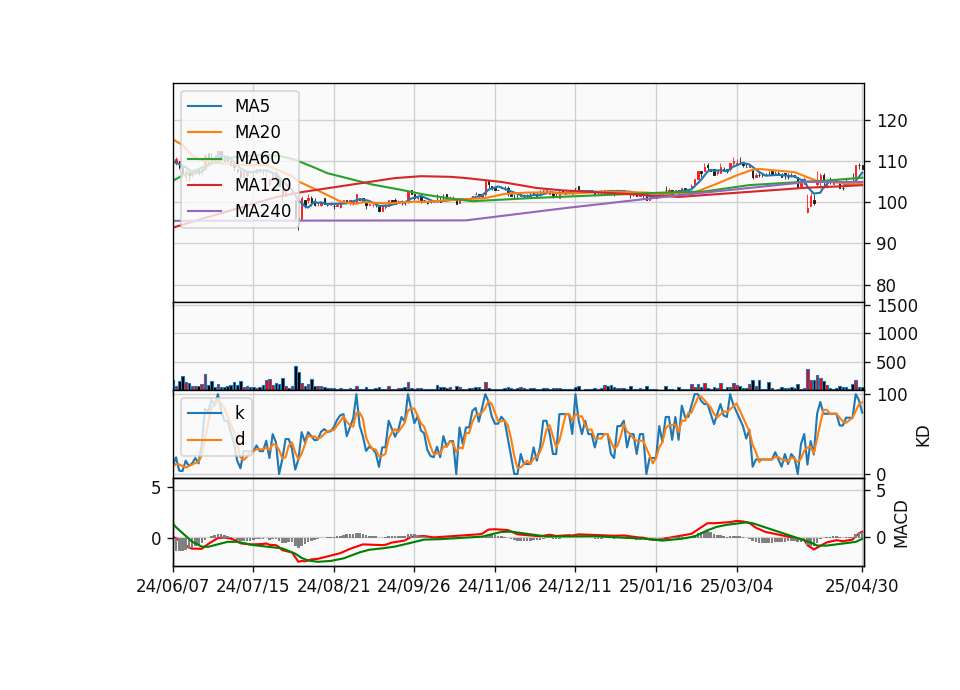Screen dimensions: 960x690
Task: Click the 25/03/04 date label
Action: (737, 586)
